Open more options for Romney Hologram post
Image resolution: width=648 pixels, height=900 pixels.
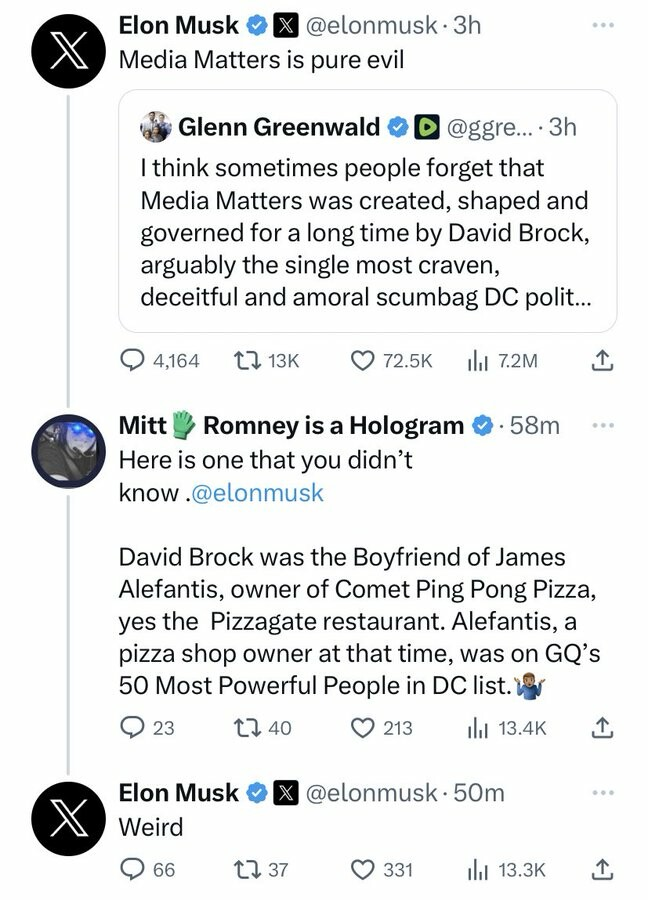click(x=600, y=425)
